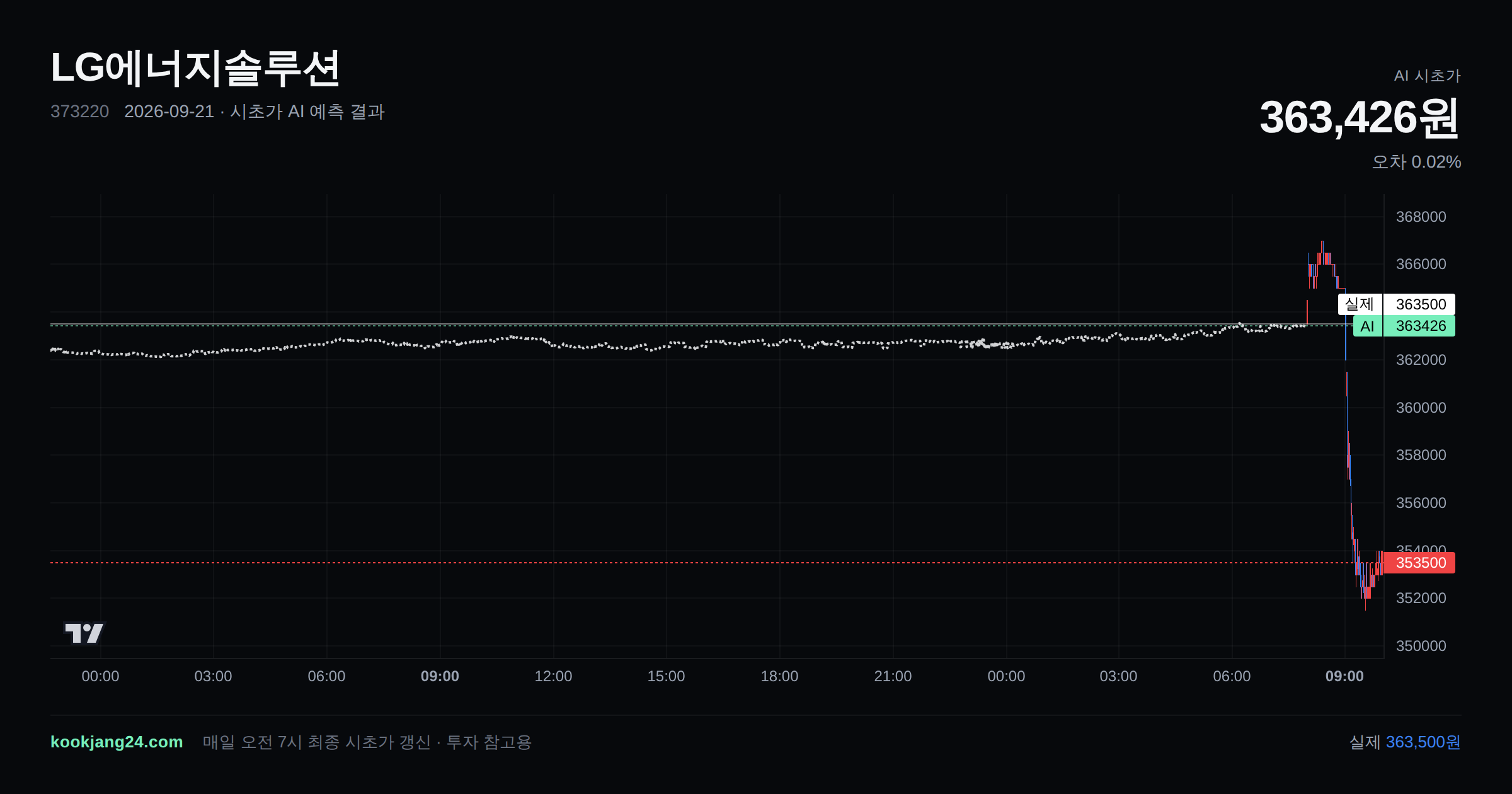Click the 350000 price axis label

[x=1421, y=646]
